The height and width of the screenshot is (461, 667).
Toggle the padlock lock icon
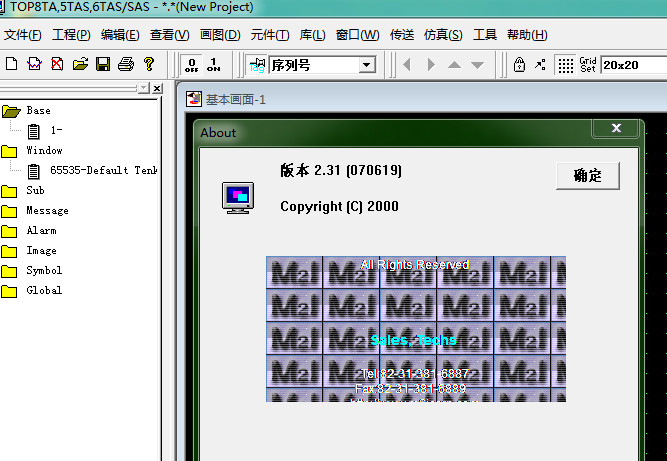click(519, 65)
